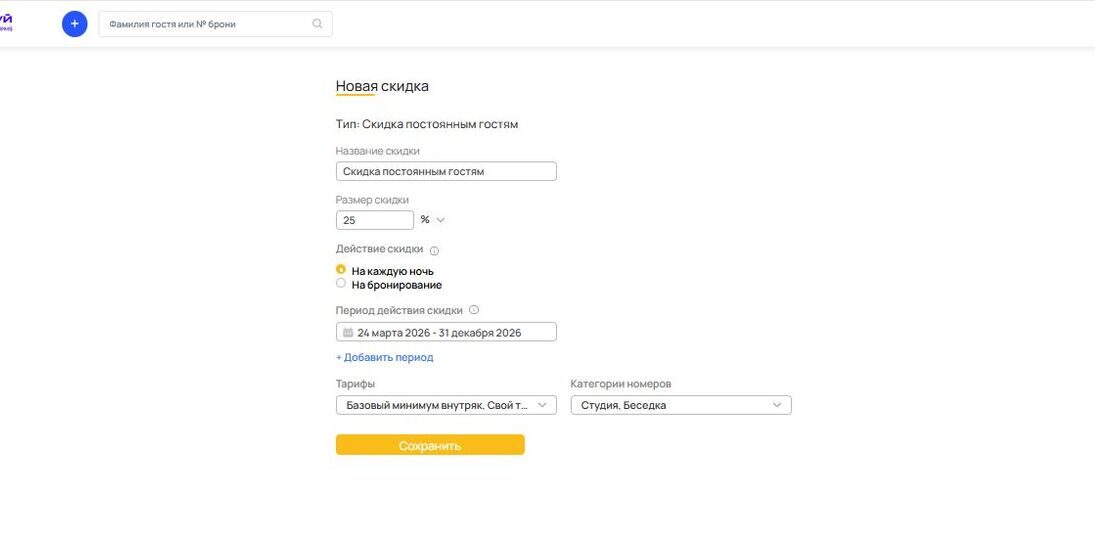Click the company logo at top left

click(6, 23)
